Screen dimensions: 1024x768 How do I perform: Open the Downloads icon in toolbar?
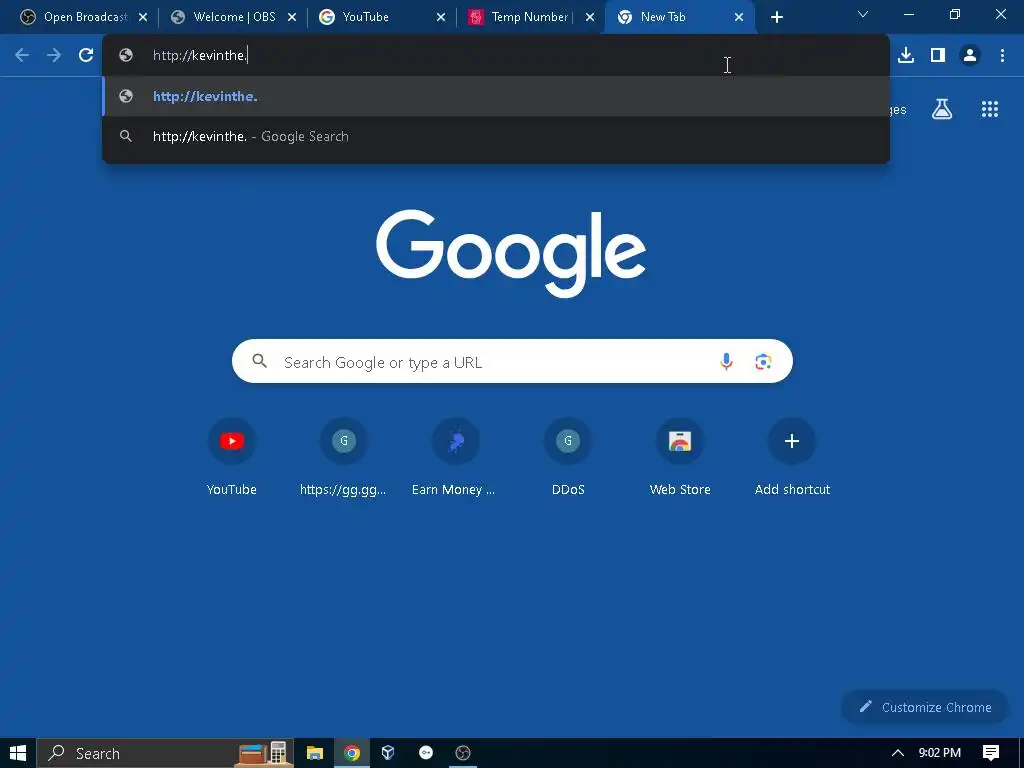906,56
